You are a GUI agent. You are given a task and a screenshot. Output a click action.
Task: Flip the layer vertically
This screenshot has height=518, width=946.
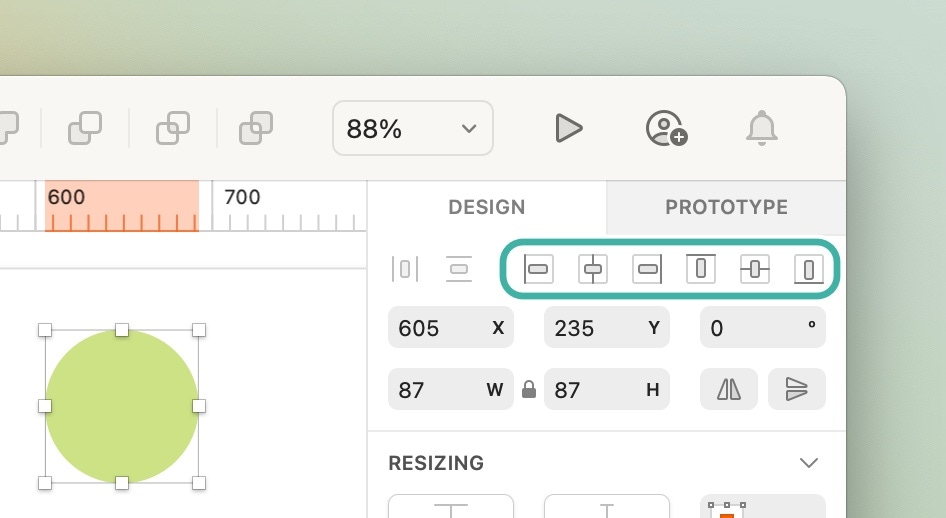coord(797,389)
